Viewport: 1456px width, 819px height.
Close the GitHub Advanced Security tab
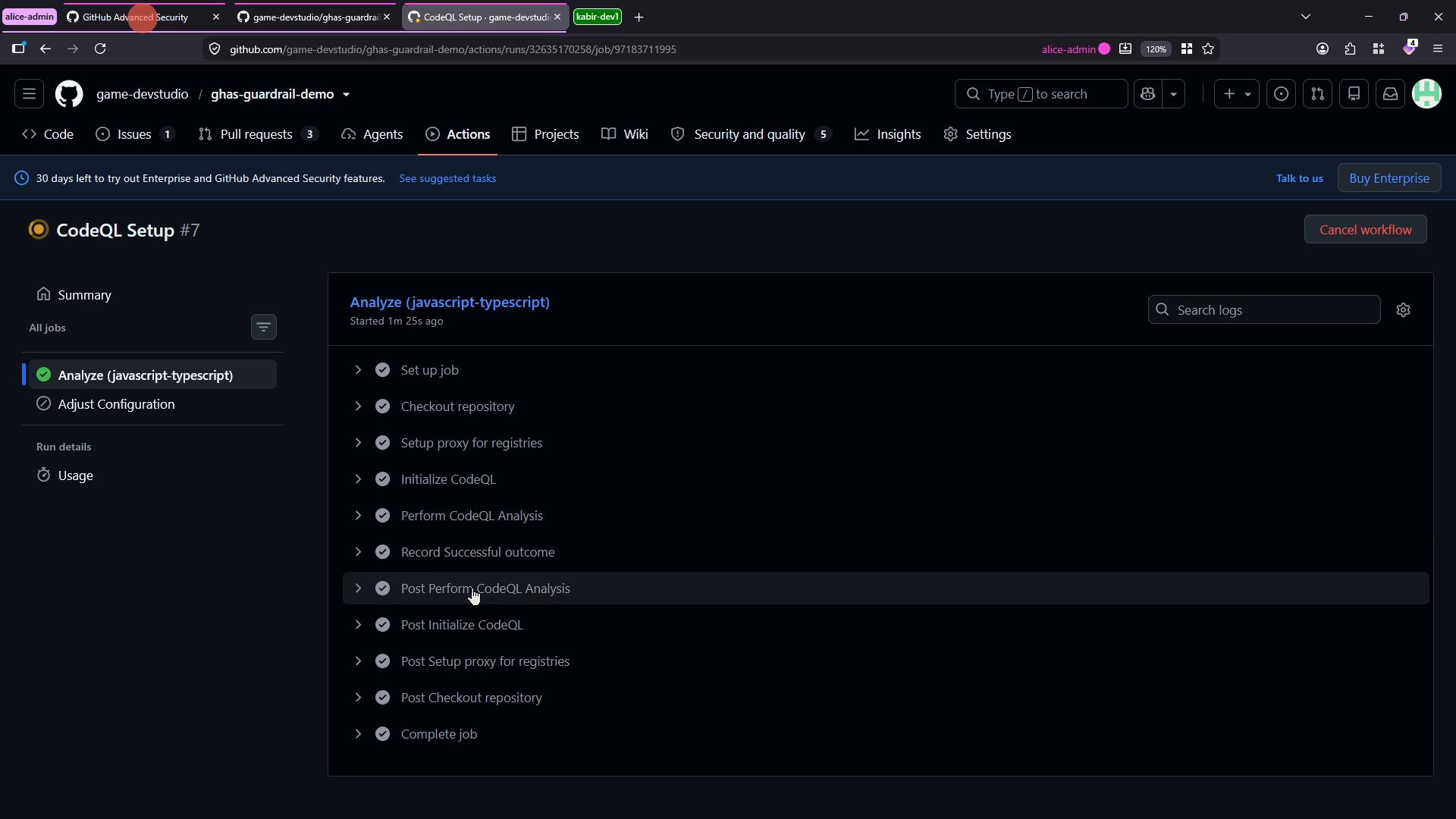[215, 17]
